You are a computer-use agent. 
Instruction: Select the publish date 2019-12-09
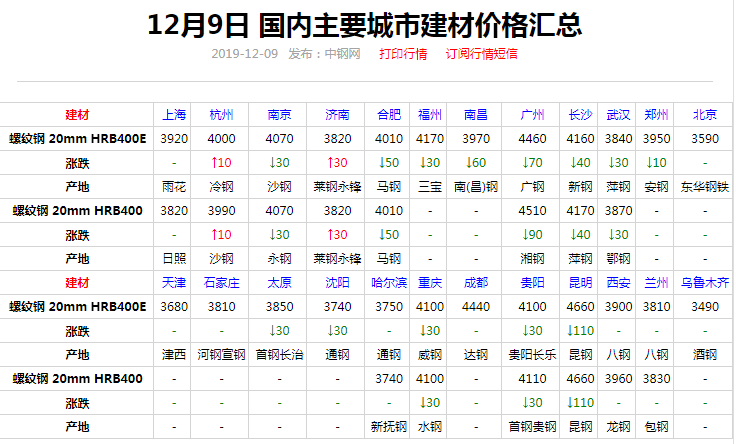tap(245, 54)
